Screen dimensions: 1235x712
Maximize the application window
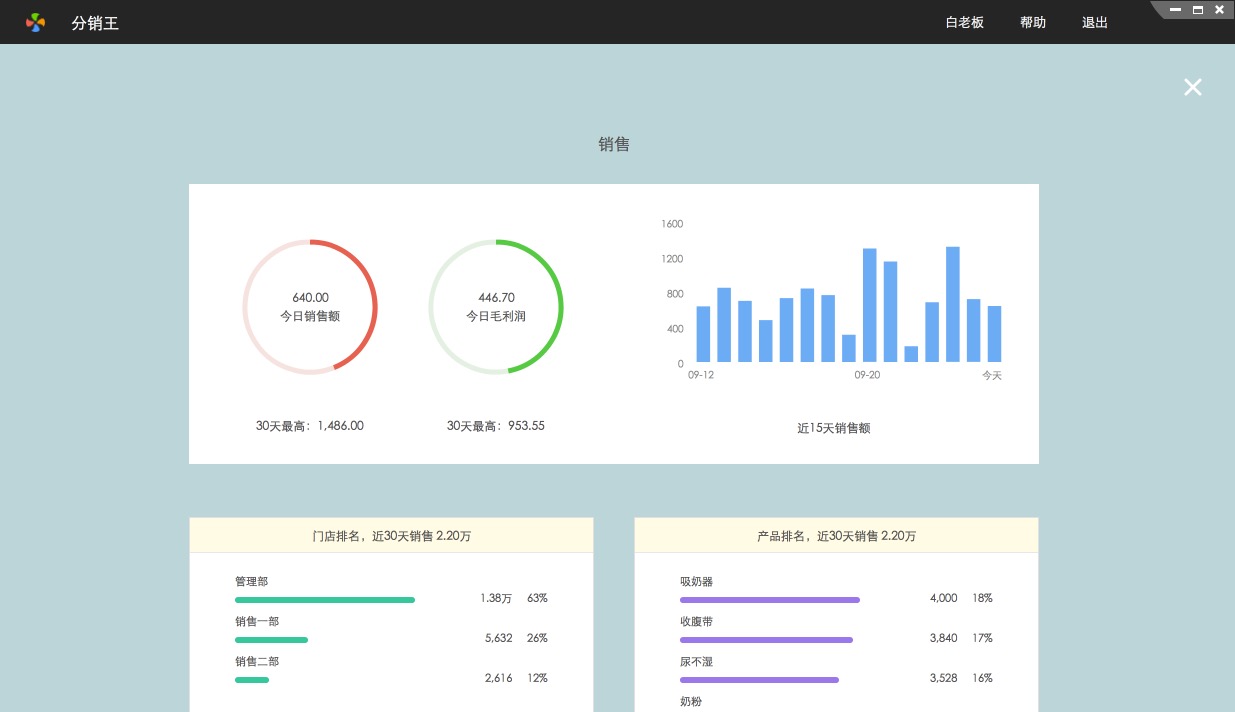[1197, 10]
